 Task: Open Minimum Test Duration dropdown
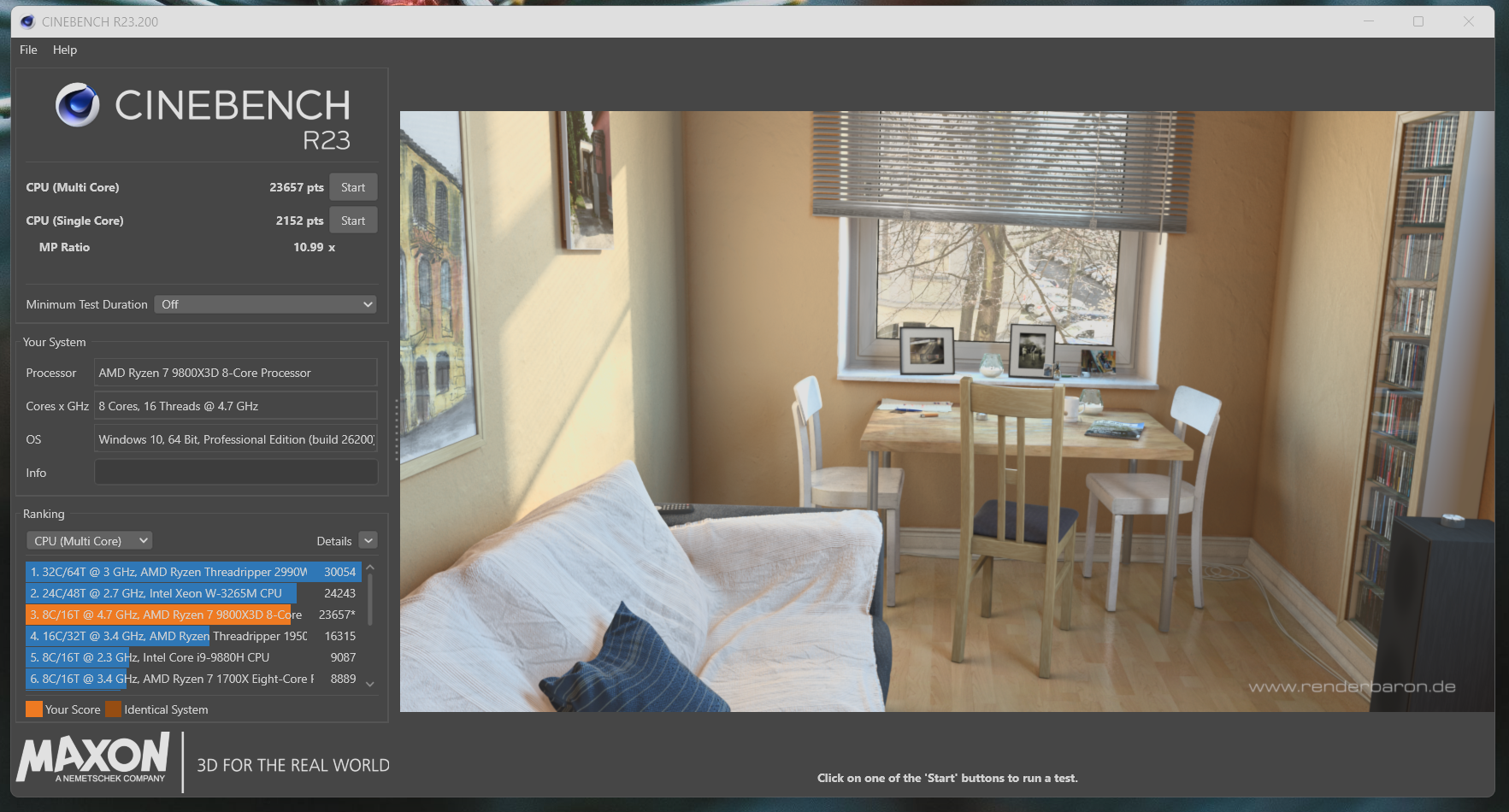[265, 304]
